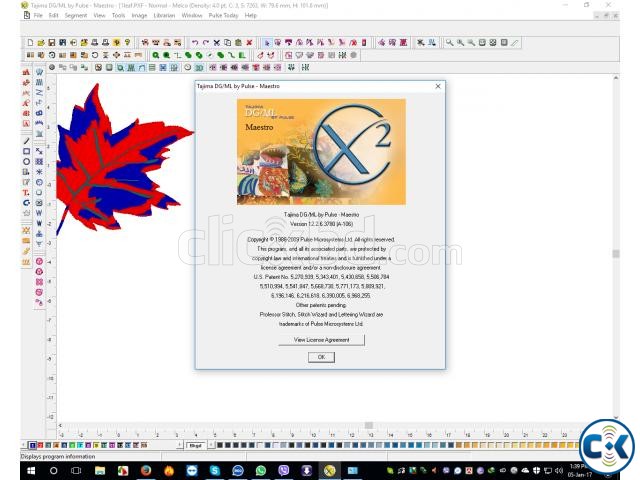Click the four-way move arrows icon

coord(116,55)
